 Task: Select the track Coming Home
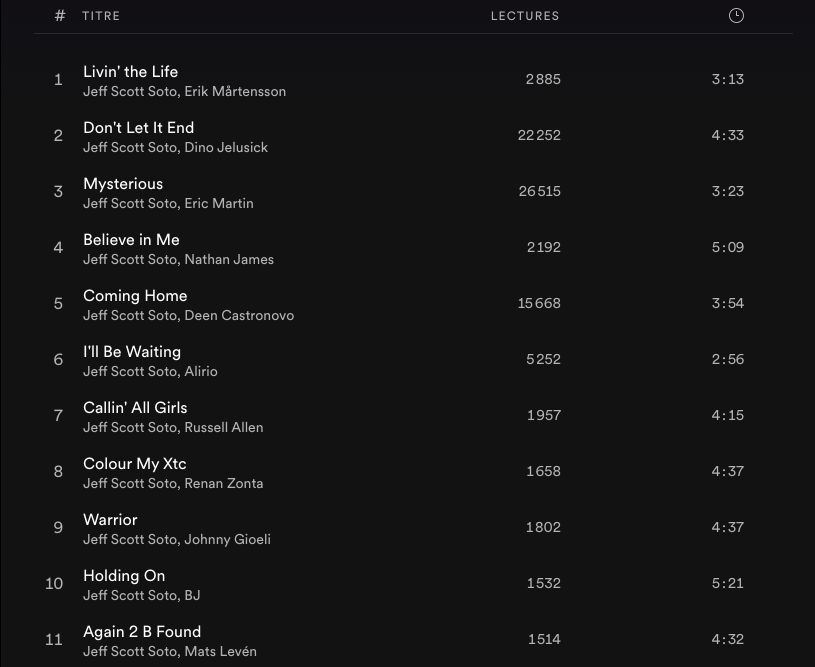click(x=135, y=296)
